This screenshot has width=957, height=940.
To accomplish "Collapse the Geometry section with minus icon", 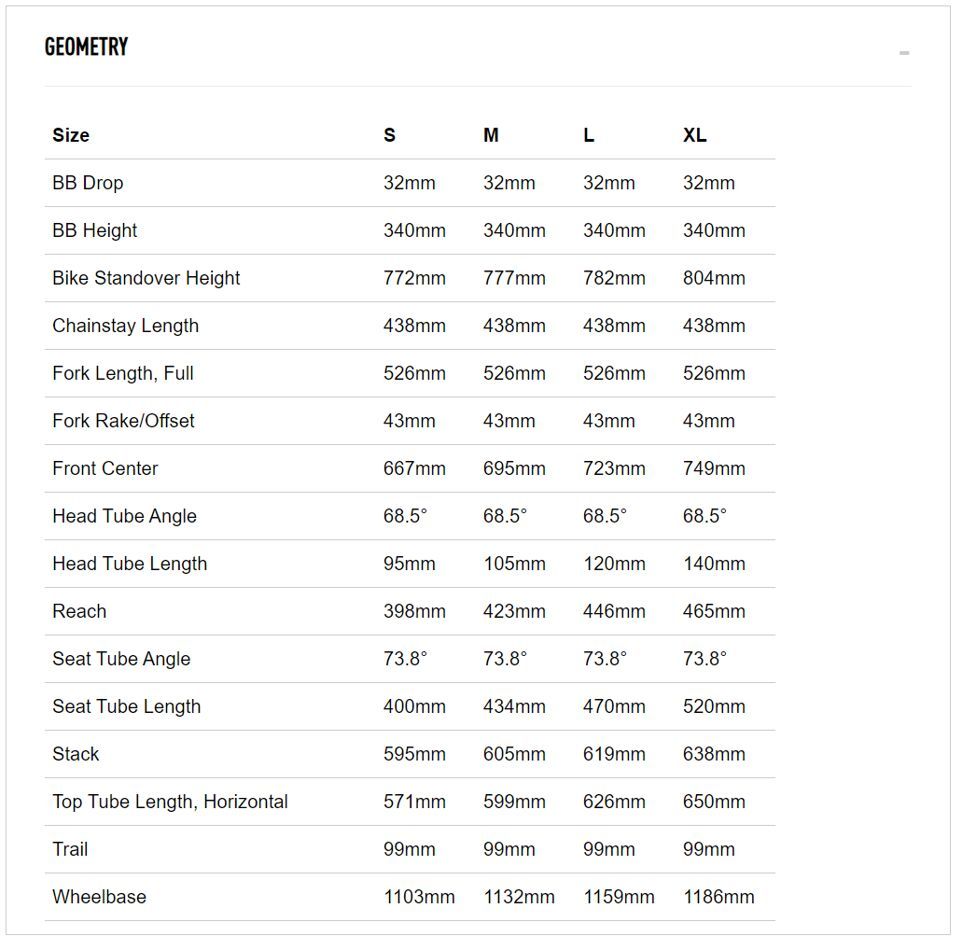I will pyautogui.click(x=904, y=53).
